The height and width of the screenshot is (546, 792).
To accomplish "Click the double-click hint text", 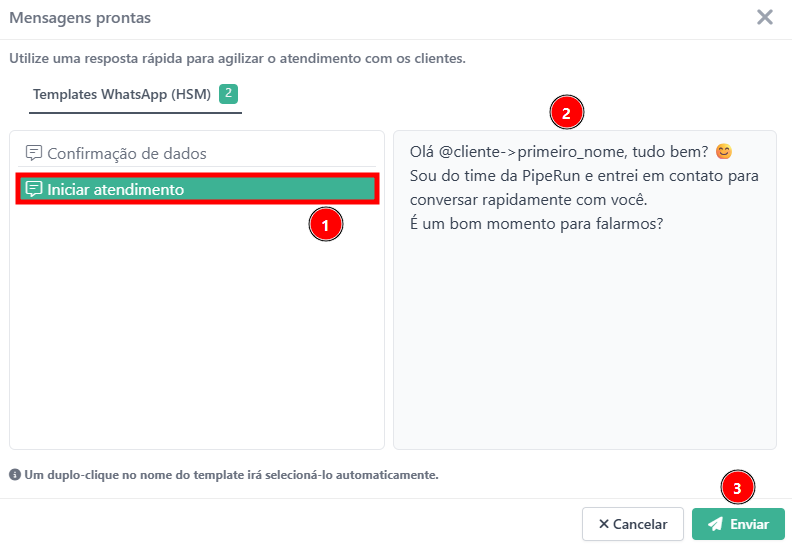I will pyautogui.click(x=230, y=475).
